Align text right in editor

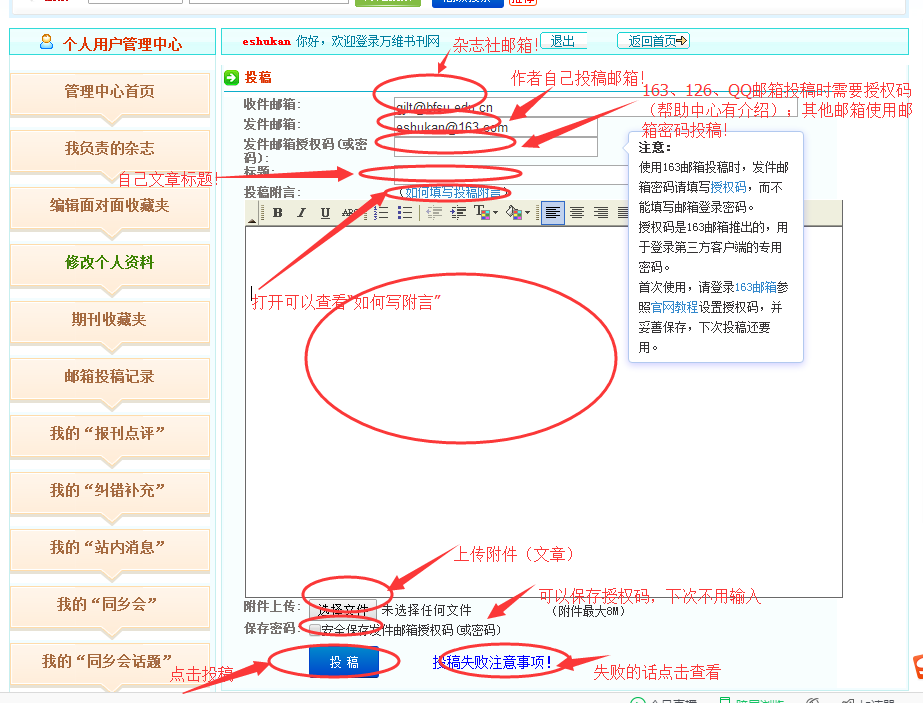[601, 213]
